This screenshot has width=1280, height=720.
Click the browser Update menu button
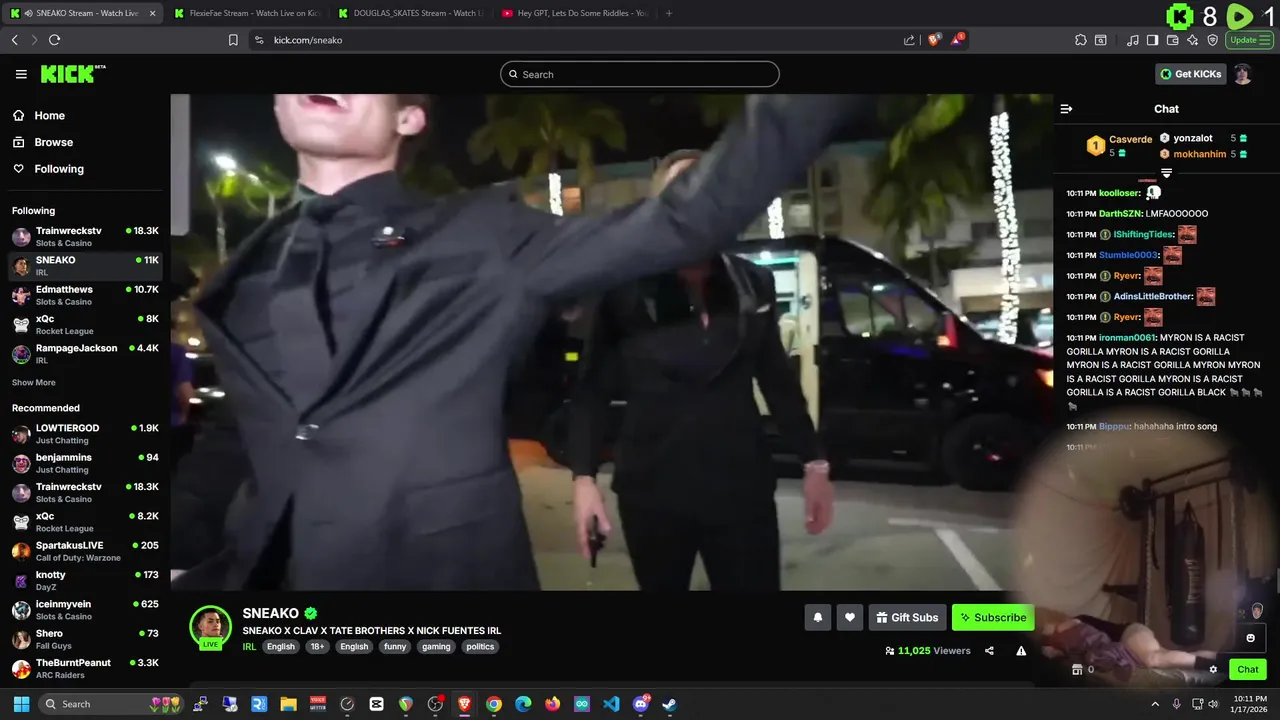(x=1250, y=40)
